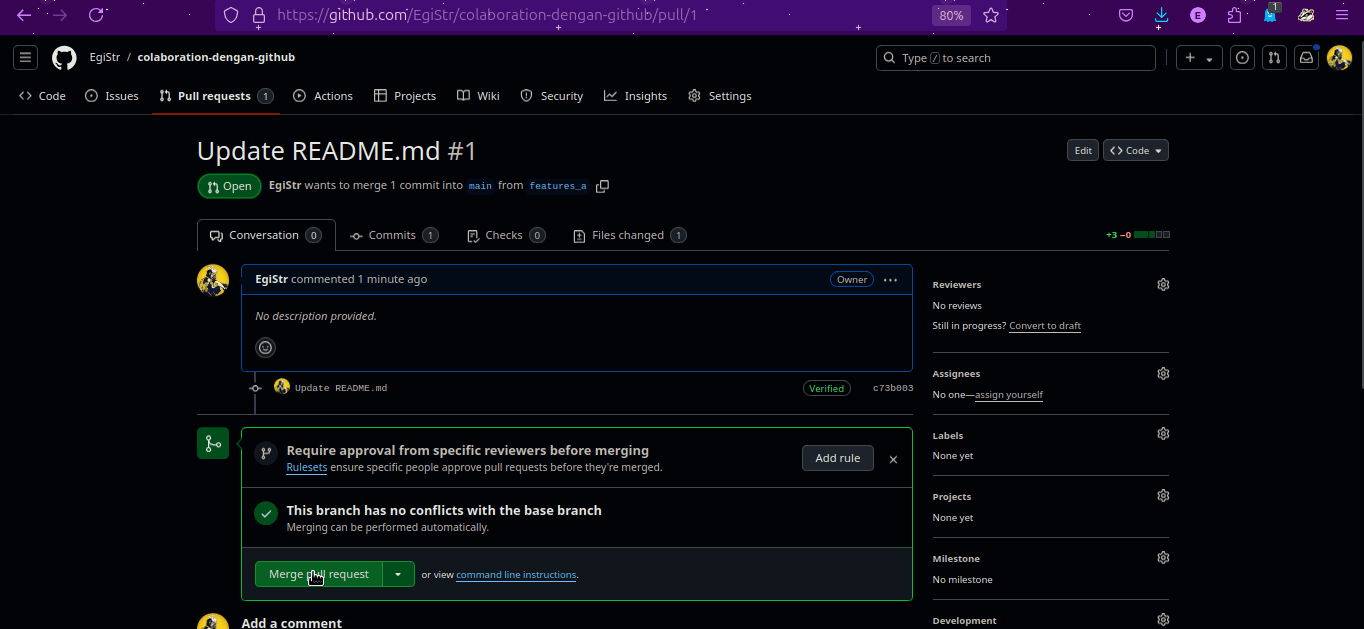Viewport: 1364px width, 629px height.
Task: Open the GitHub hamburger navigation menu
Action: tap(26, 58)
